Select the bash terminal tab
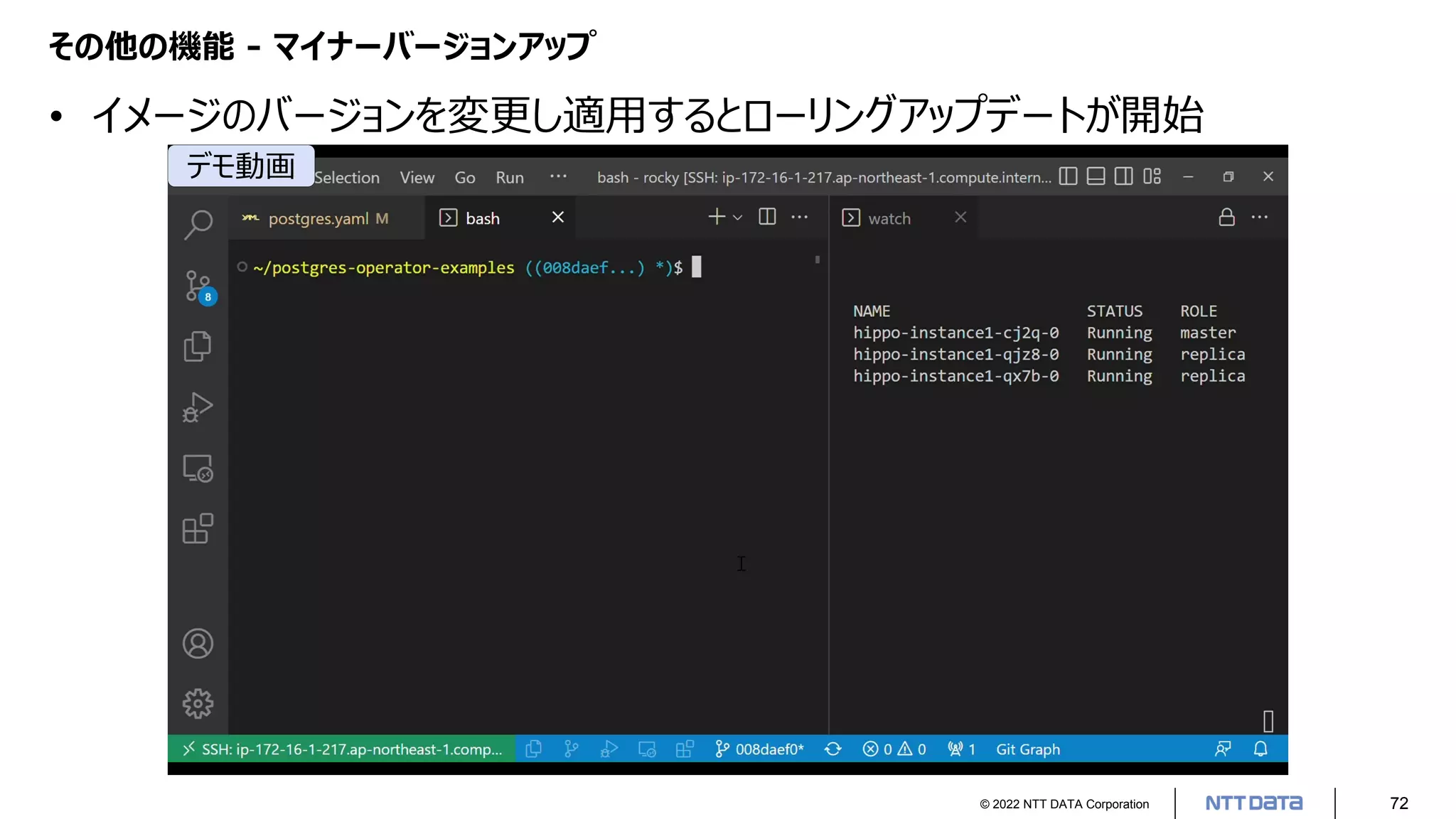 coord(500,218)
